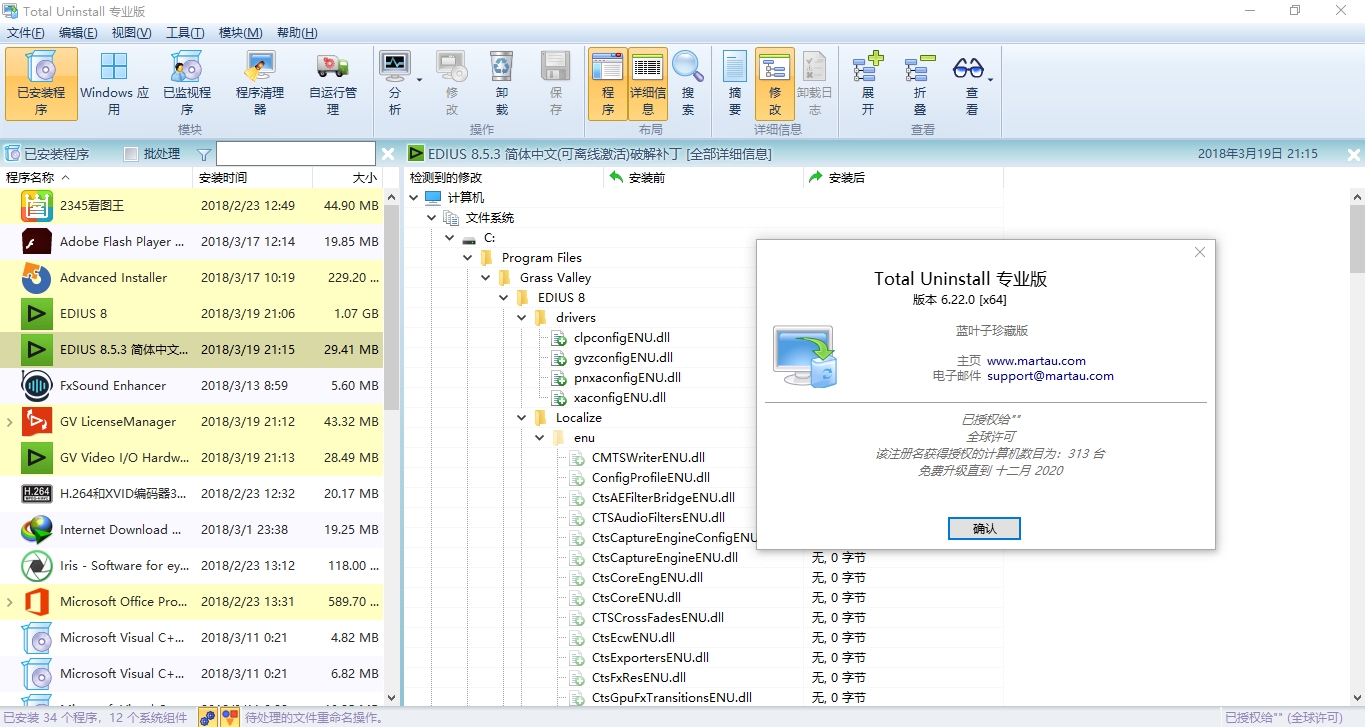Close the About dialog with X
The height and width of the screenshot is (727, 1365).
(x=1200, y=253)
